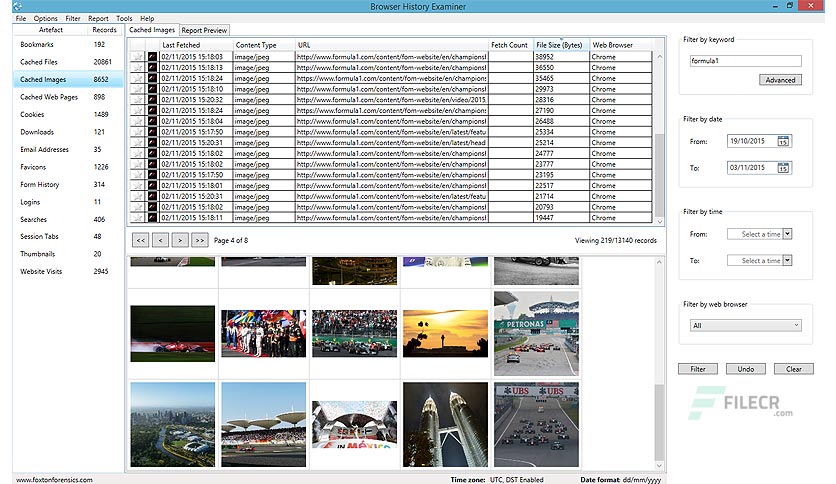Open the Report menu
Viewport: 836px width, 484px height.
point(98,18)
